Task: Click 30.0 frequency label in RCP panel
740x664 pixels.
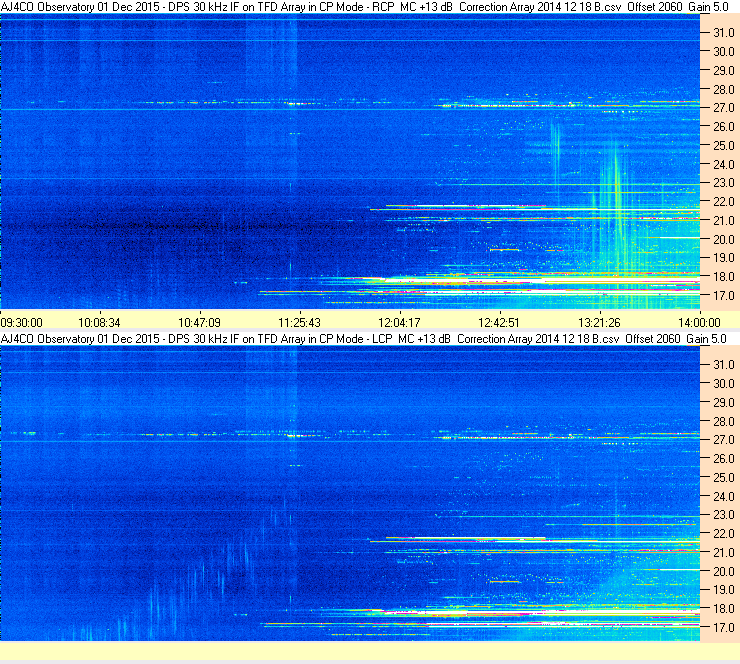Action: 723,52
